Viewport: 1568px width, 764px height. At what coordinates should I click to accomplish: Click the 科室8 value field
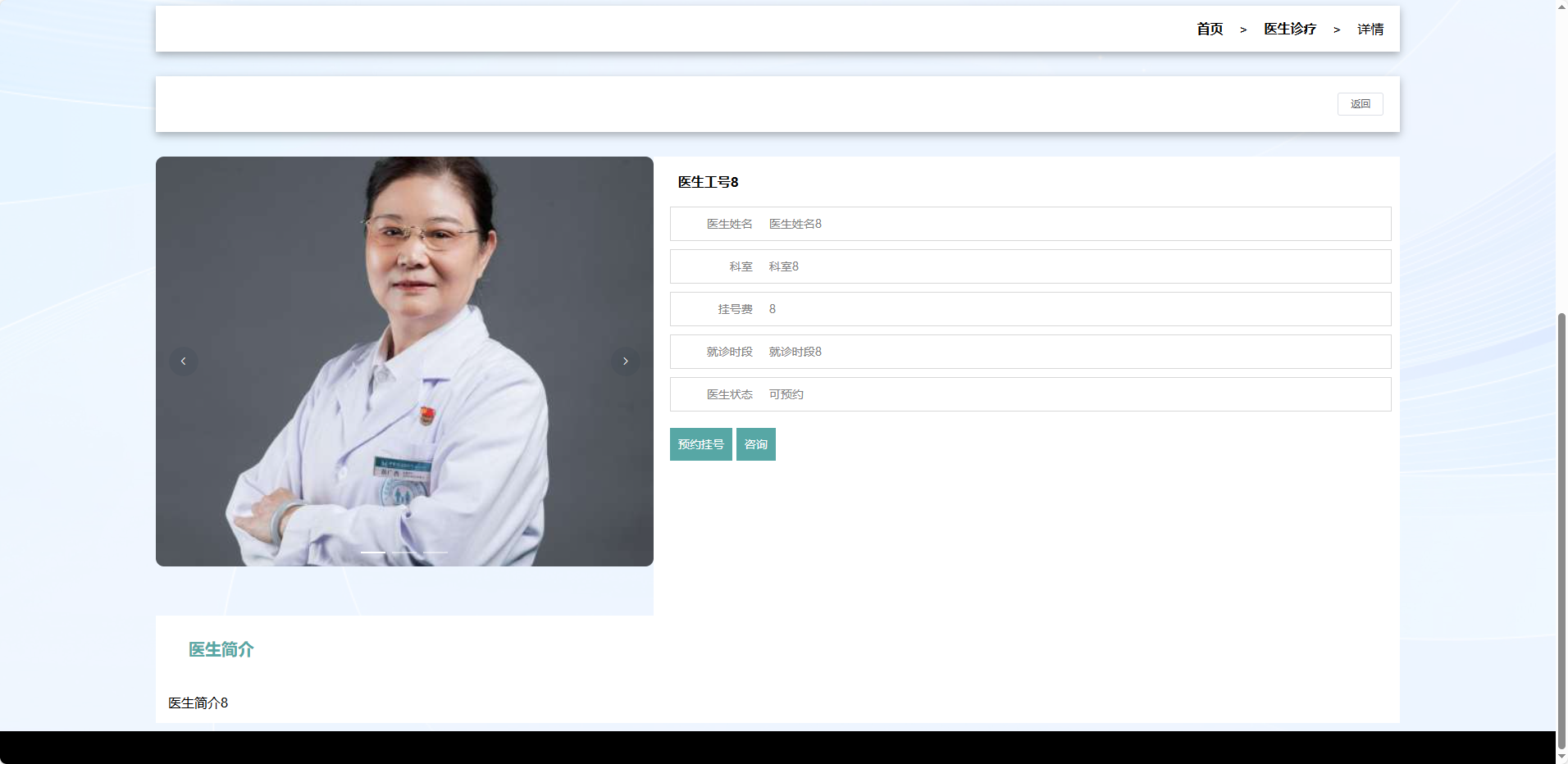pyautogui.click(x=784, y=266)
